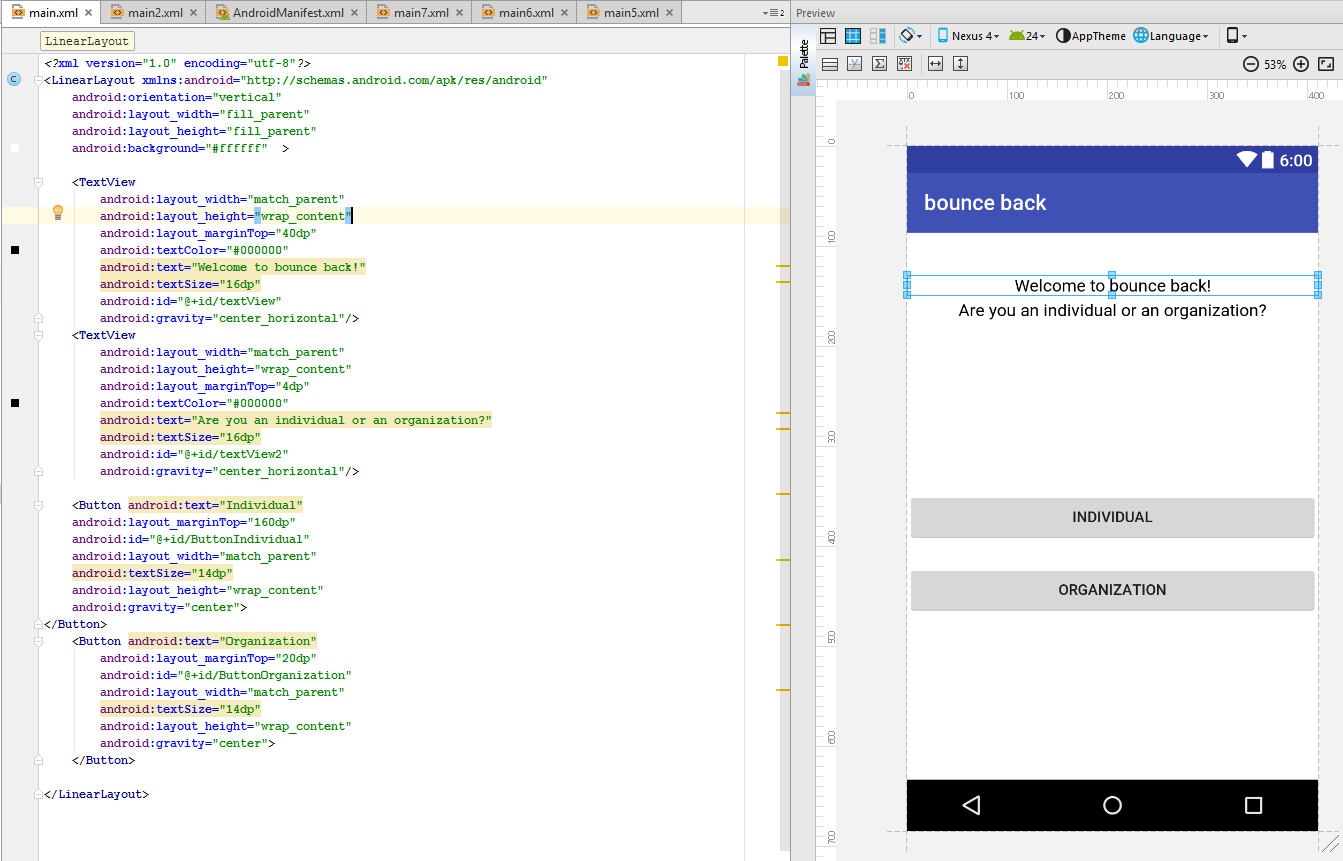The width and height of the screenshot is (1343, 861).
Task: Click the lightbulb quick-fix icon
Action: click(x=58, y=212)
